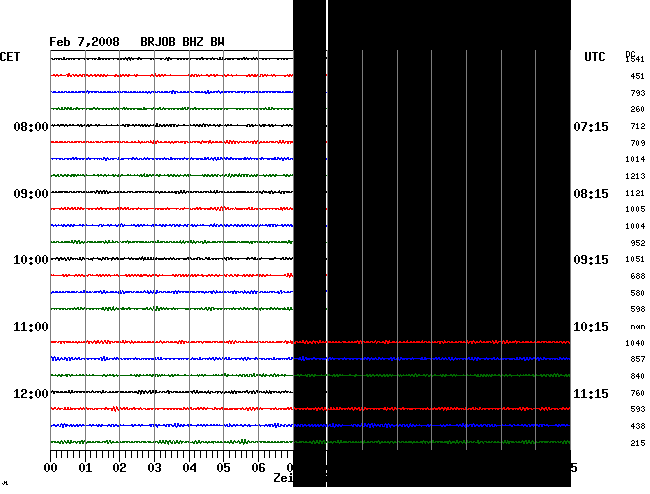Click the black seismogram trace at 08:00
The height and width of the screenshot is (494, 650).
coord(172,125)
